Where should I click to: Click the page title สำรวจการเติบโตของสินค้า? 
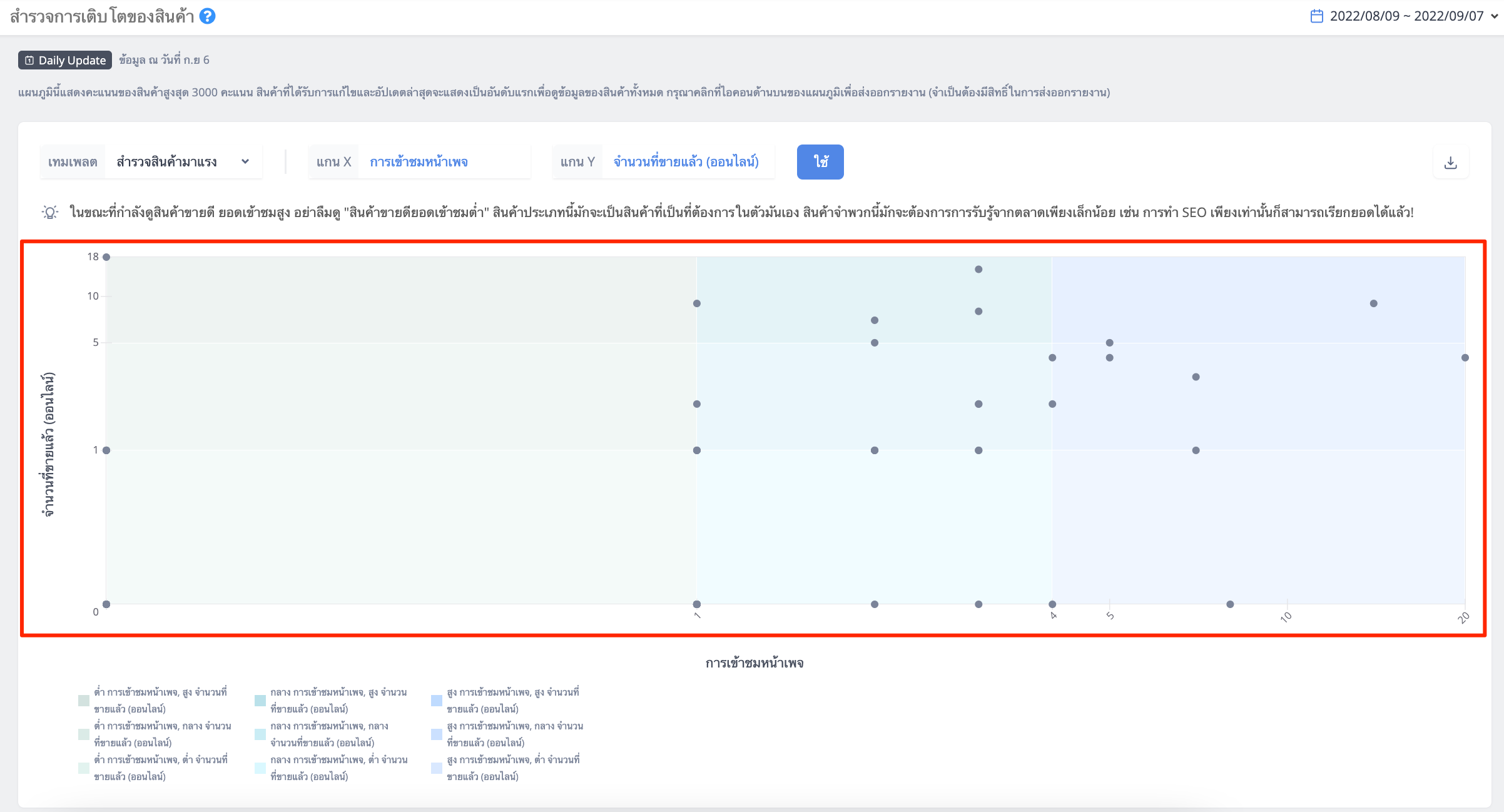(x=102, y=16)
